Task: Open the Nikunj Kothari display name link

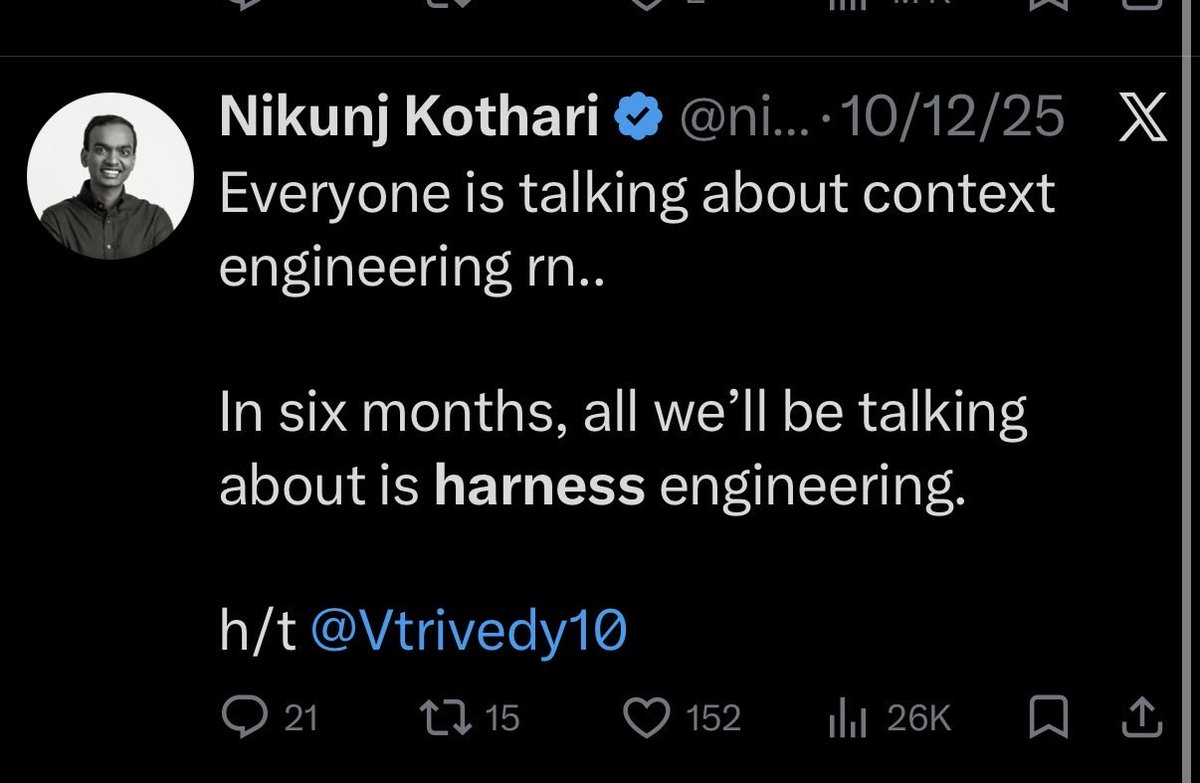Action: 409,120
